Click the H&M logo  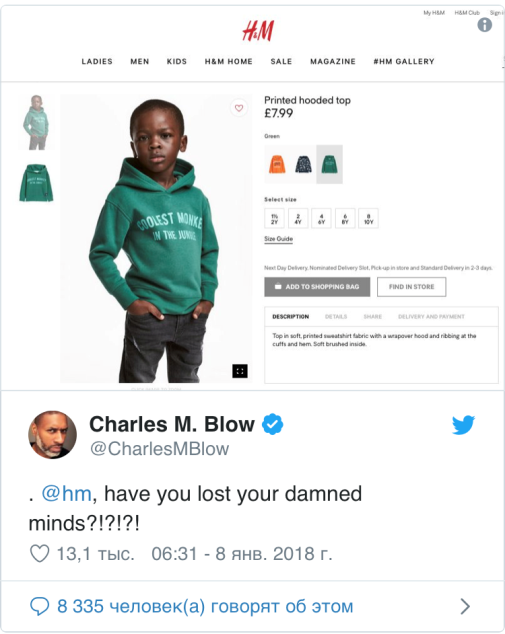(x=258, y=31)
